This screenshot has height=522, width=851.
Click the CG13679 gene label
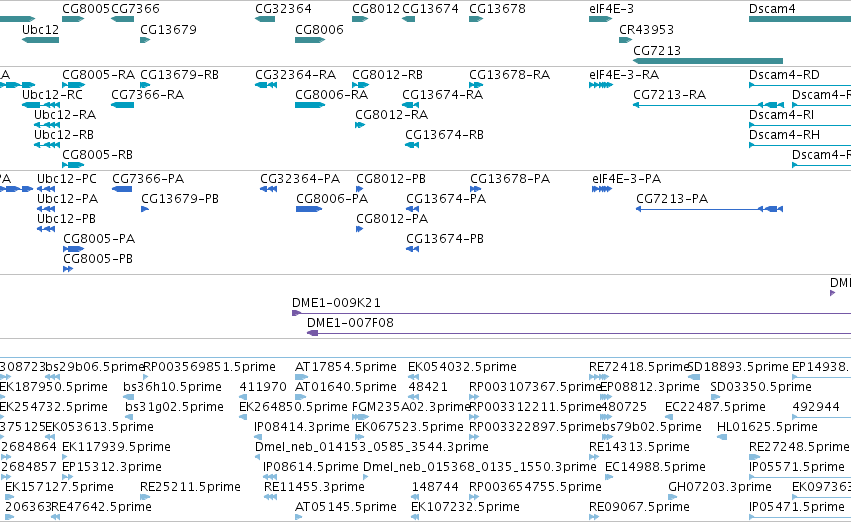(168, 29)
